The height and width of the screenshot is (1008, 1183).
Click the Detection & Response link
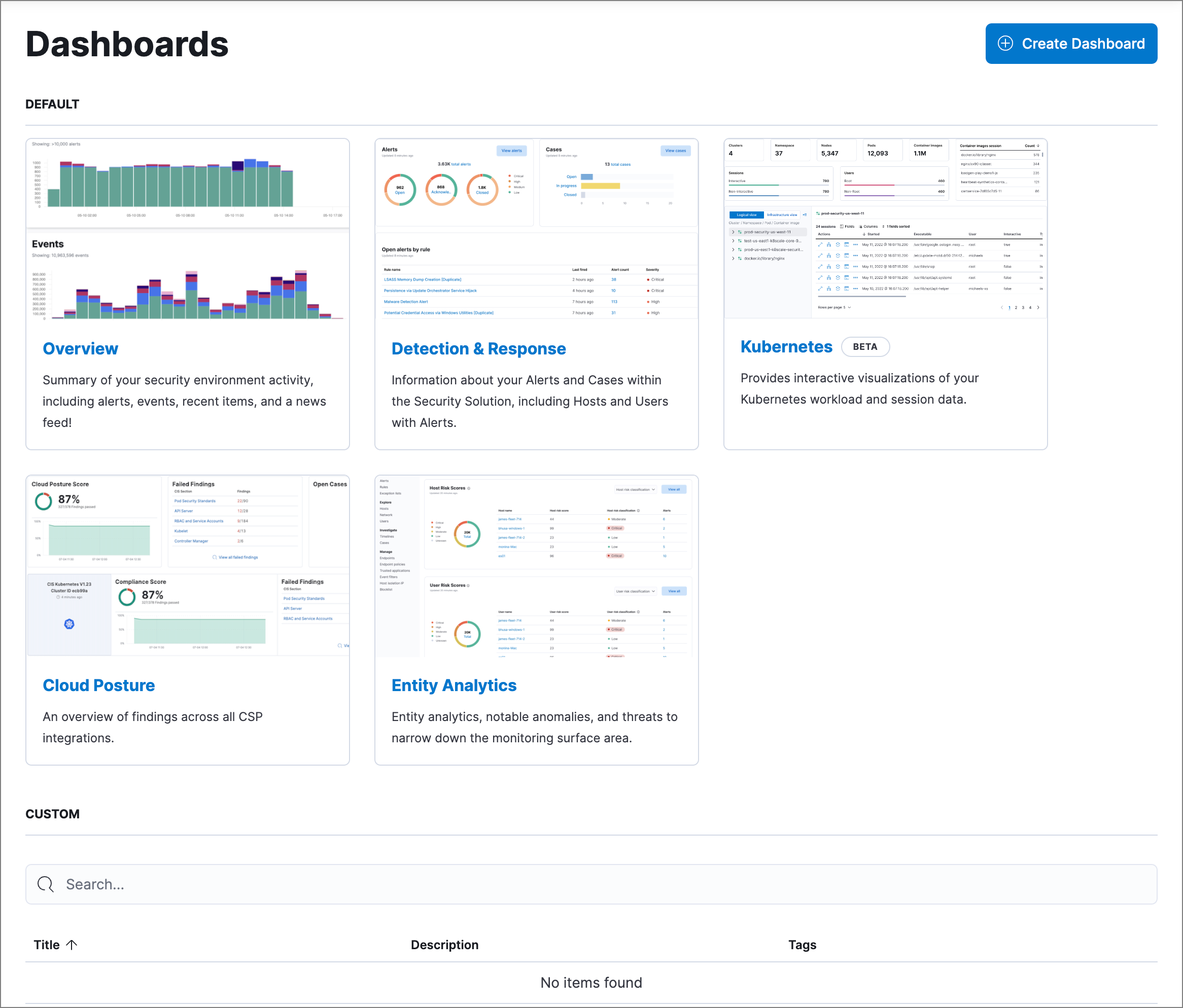pyautogui.click(x=479, y=348)
